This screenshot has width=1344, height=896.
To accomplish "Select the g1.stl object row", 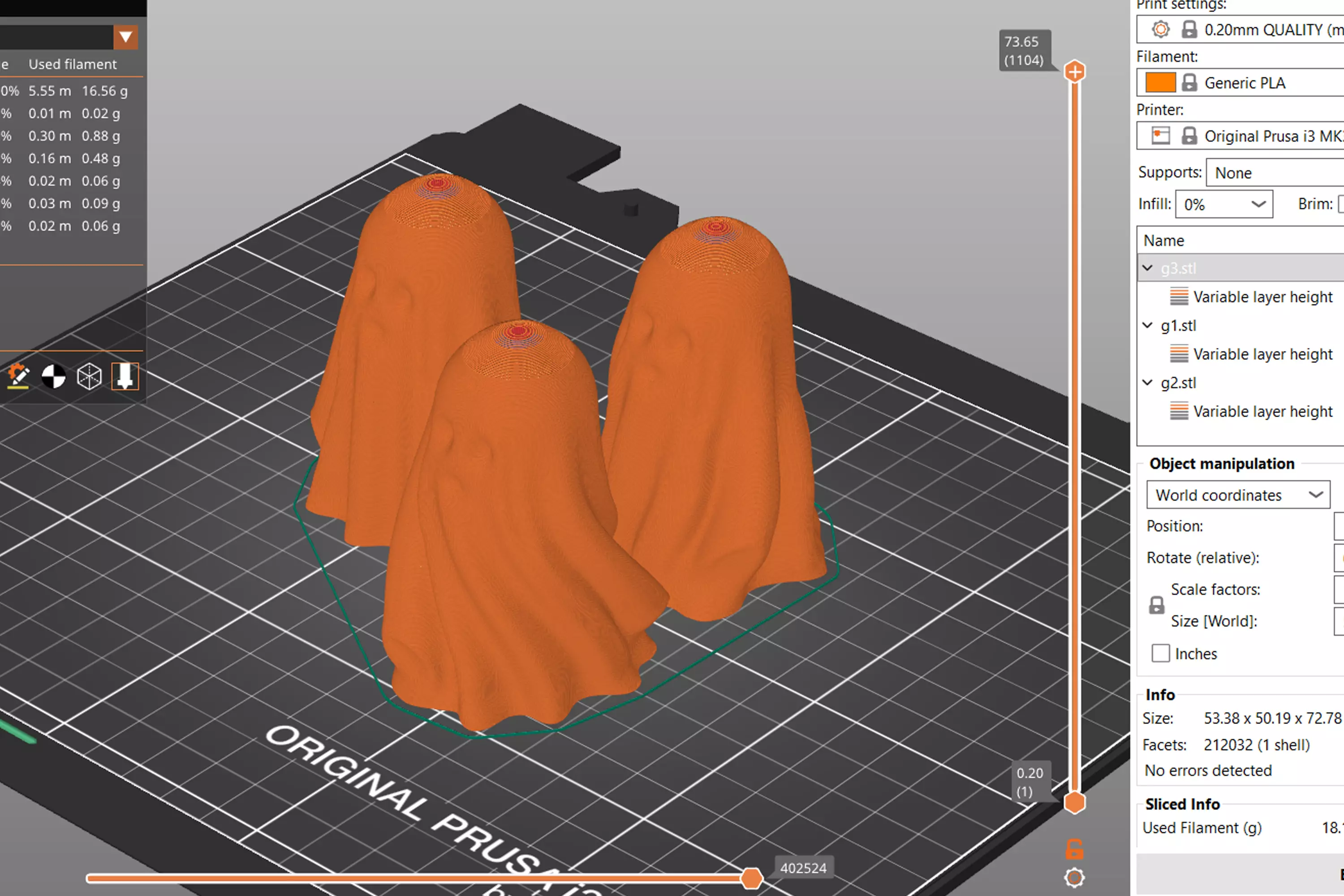I will (x=1241, y=325).
